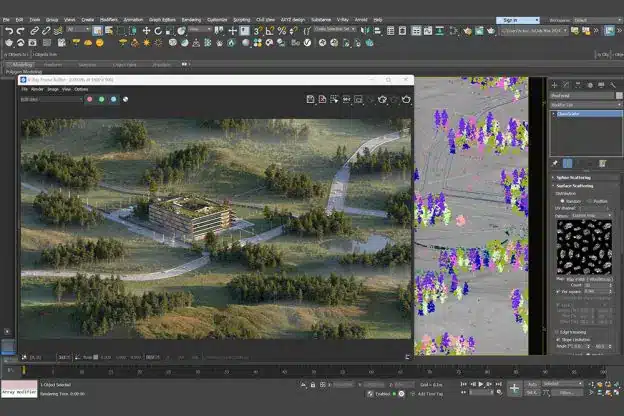Open the Workspaces Default dropdown
The image size is (624, 416).
point(598,20)
